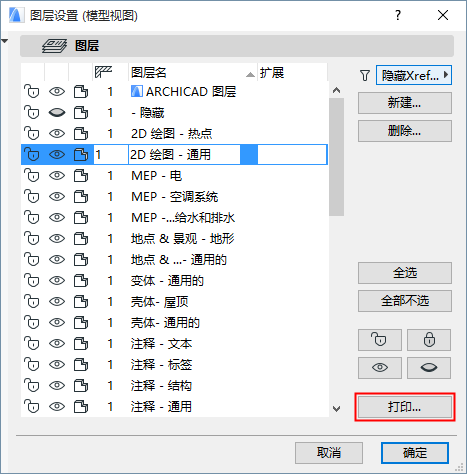Toggle wireframe icon on 2D 绘图 - 热点 row

point(81,134)
